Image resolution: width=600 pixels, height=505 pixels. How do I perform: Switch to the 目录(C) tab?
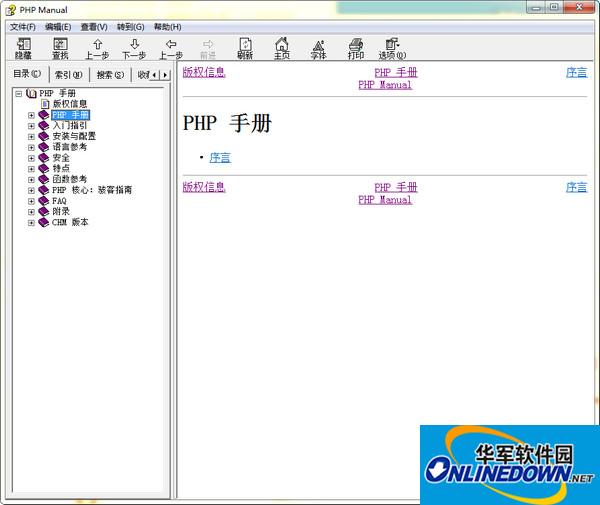point(27,73)
